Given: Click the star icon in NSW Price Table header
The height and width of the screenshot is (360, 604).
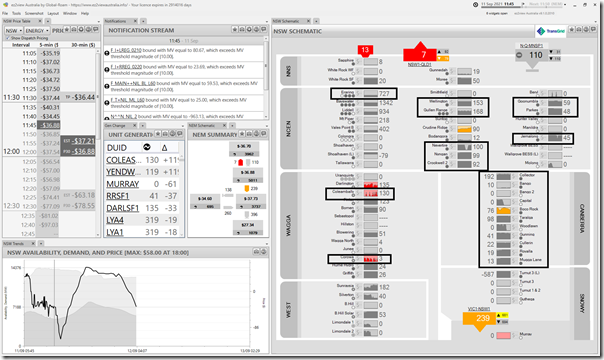Looking at the screenshot, I should [x=67, y=30].
